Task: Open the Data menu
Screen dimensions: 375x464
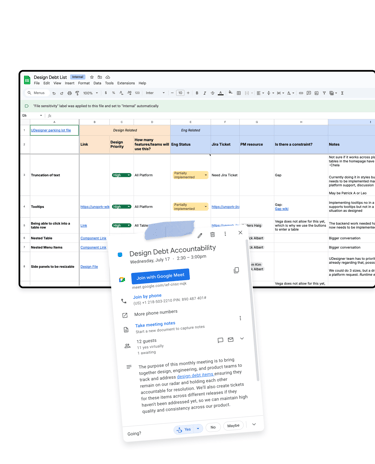Action: coord(97,83)
